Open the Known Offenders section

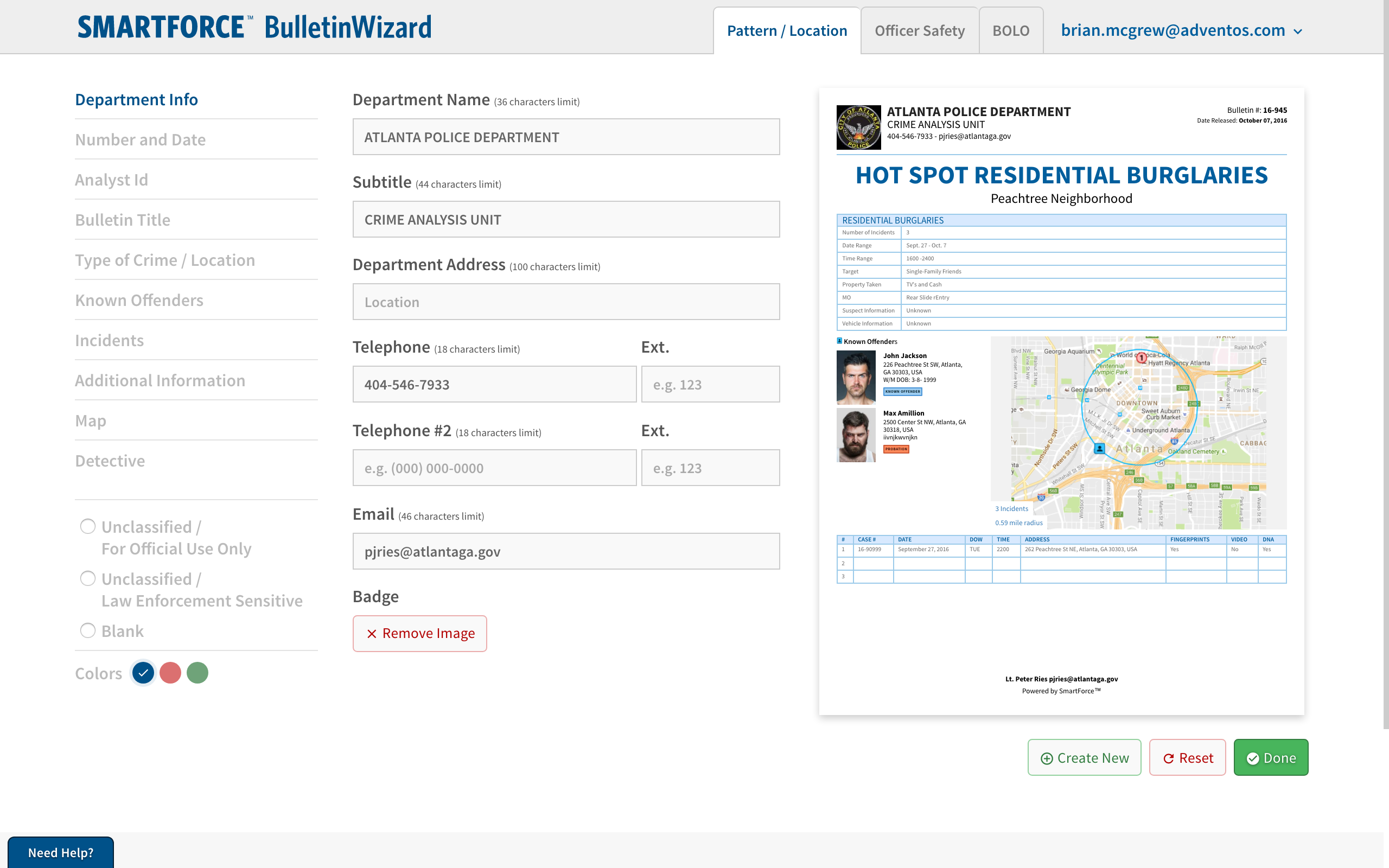coord(139,300)
